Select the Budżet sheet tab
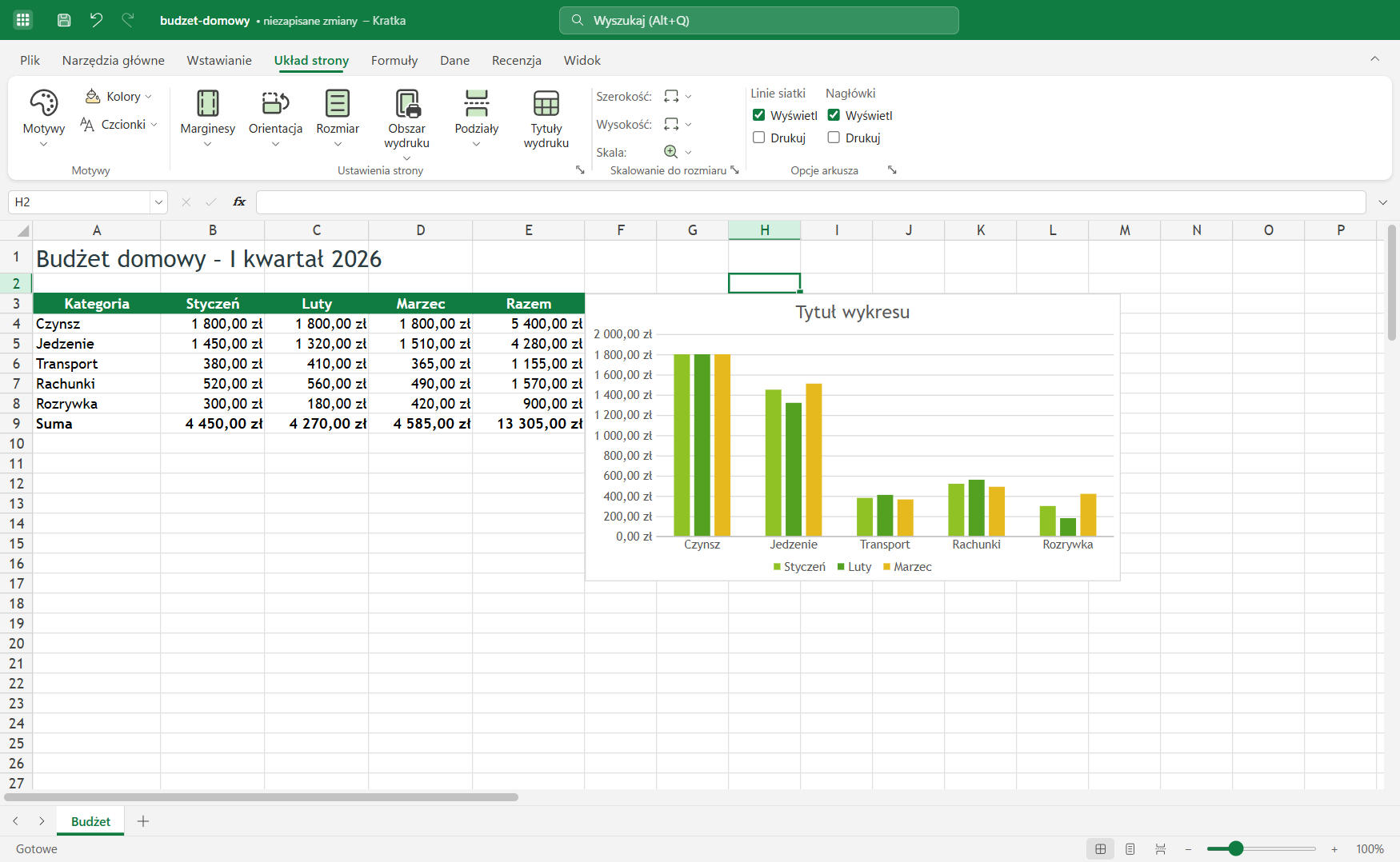The height and width of the screenshot is (862, 1400). click(90, 821)
